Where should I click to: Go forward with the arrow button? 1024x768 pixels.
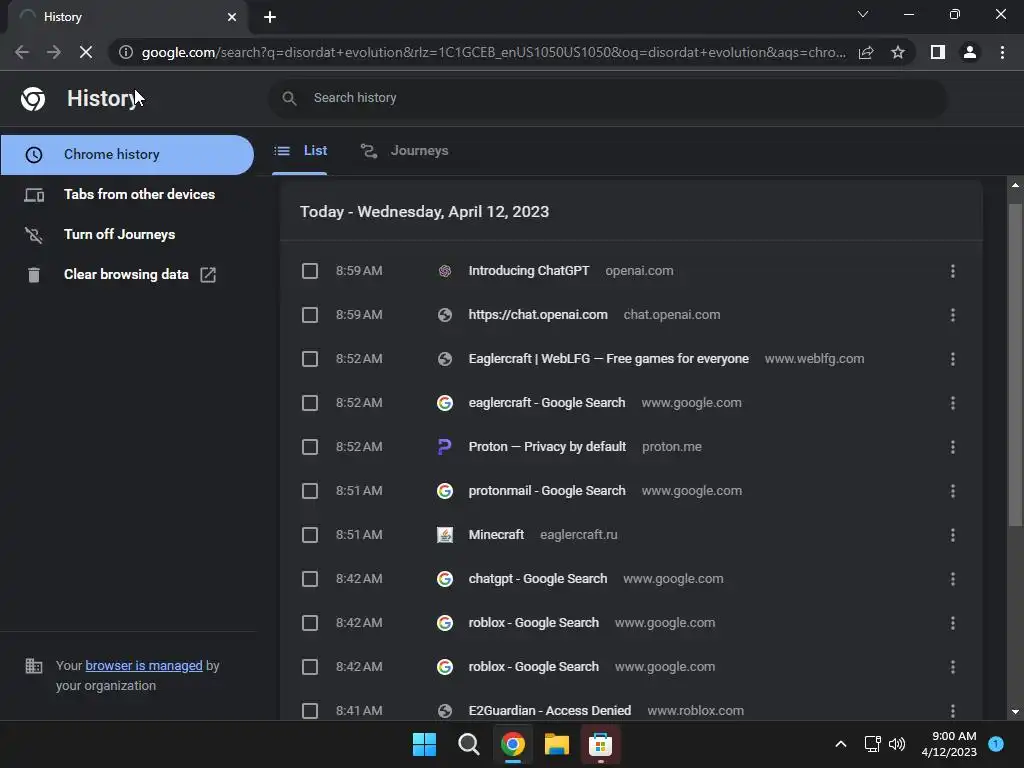pyautogui.click(x=54, y=52)
